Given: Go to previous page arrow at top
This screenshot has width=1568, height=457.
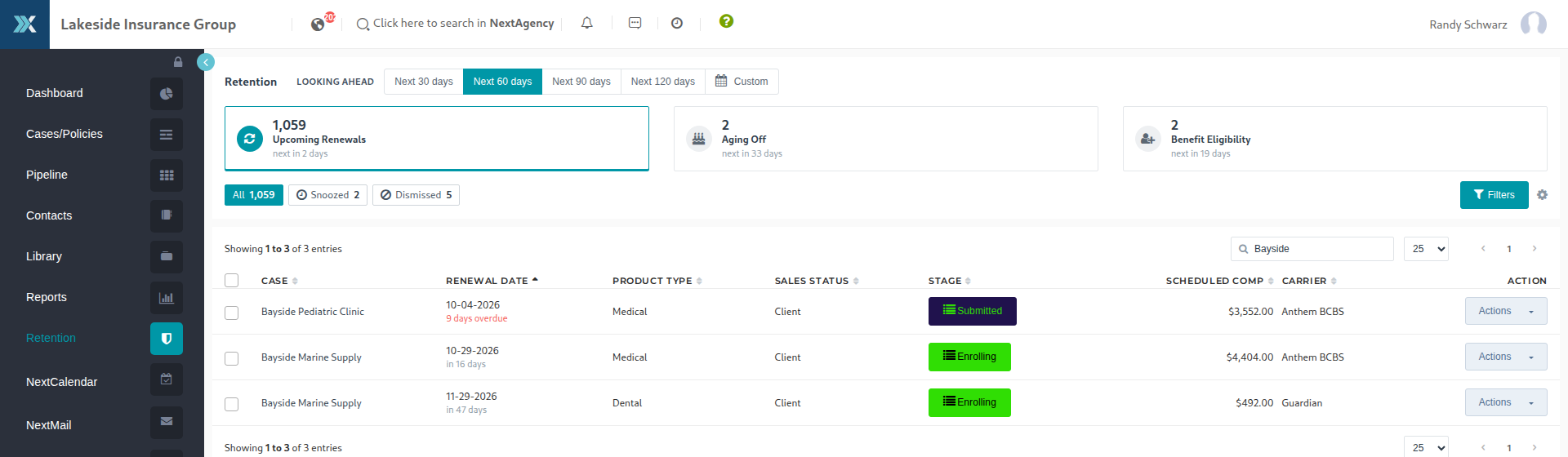Looking at the screenshot, I should pyautogui.click(x=1483, y=249).
